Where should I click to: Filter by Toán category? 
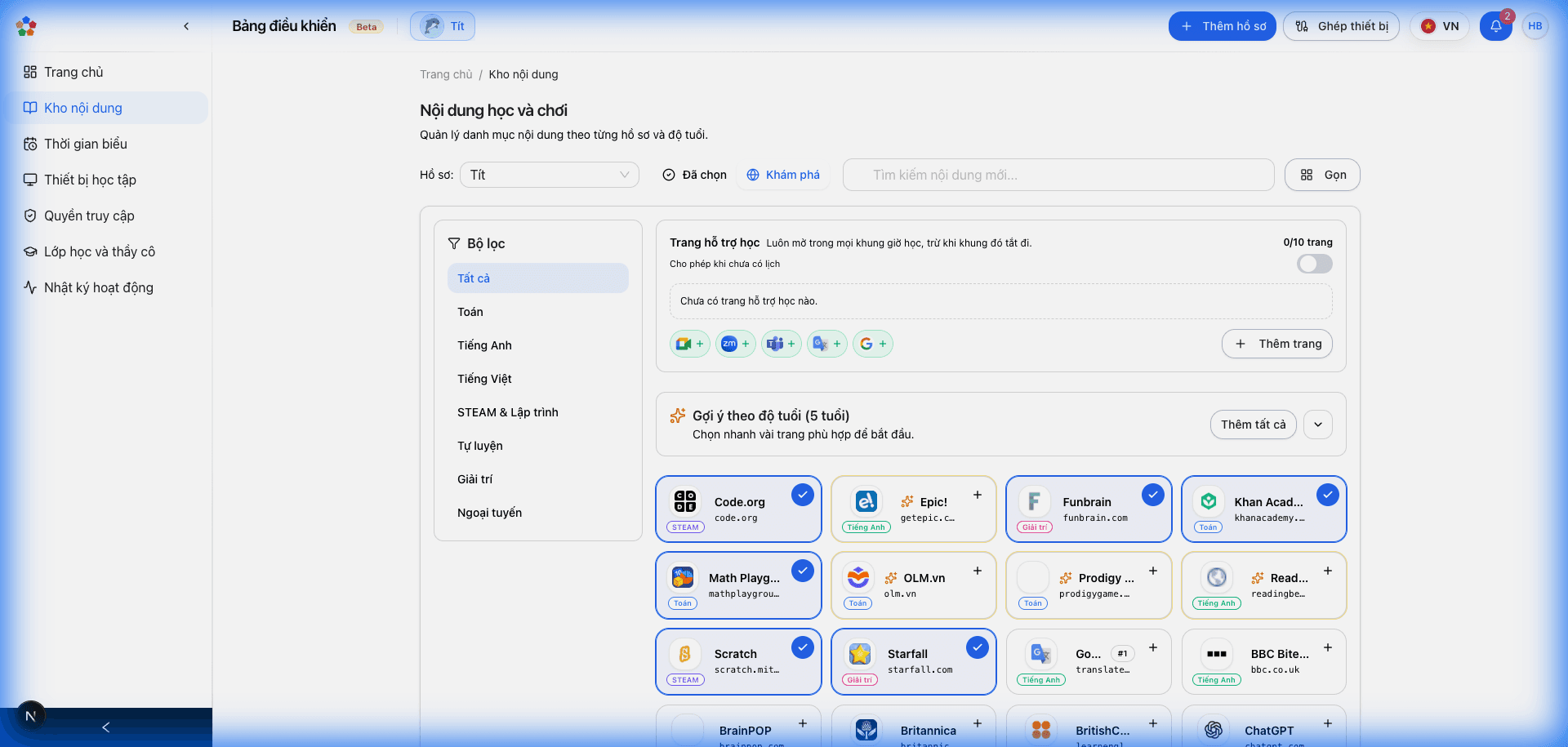[x=538, y=312]
